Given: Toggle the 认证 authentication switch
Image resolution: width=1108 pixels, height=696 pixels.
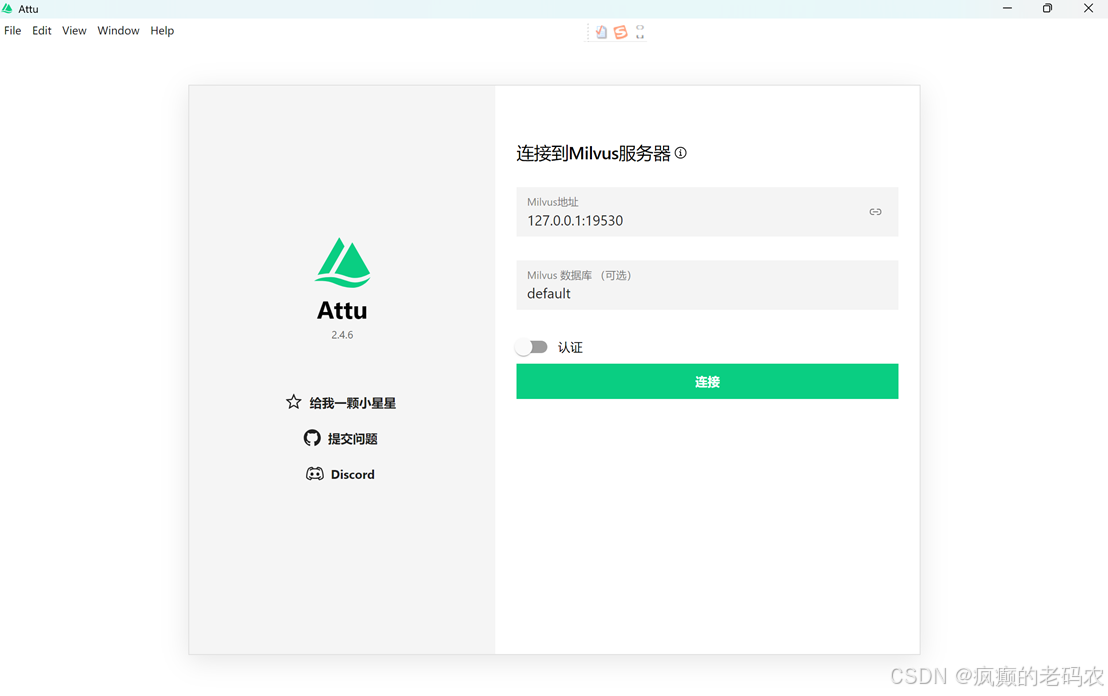Looking at the screenshot, I should tap(531, 347).
